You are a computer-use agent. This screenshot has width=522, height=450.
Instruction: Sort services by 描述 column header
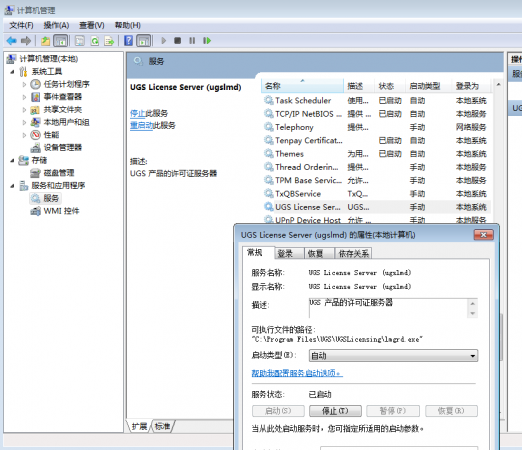359,86
